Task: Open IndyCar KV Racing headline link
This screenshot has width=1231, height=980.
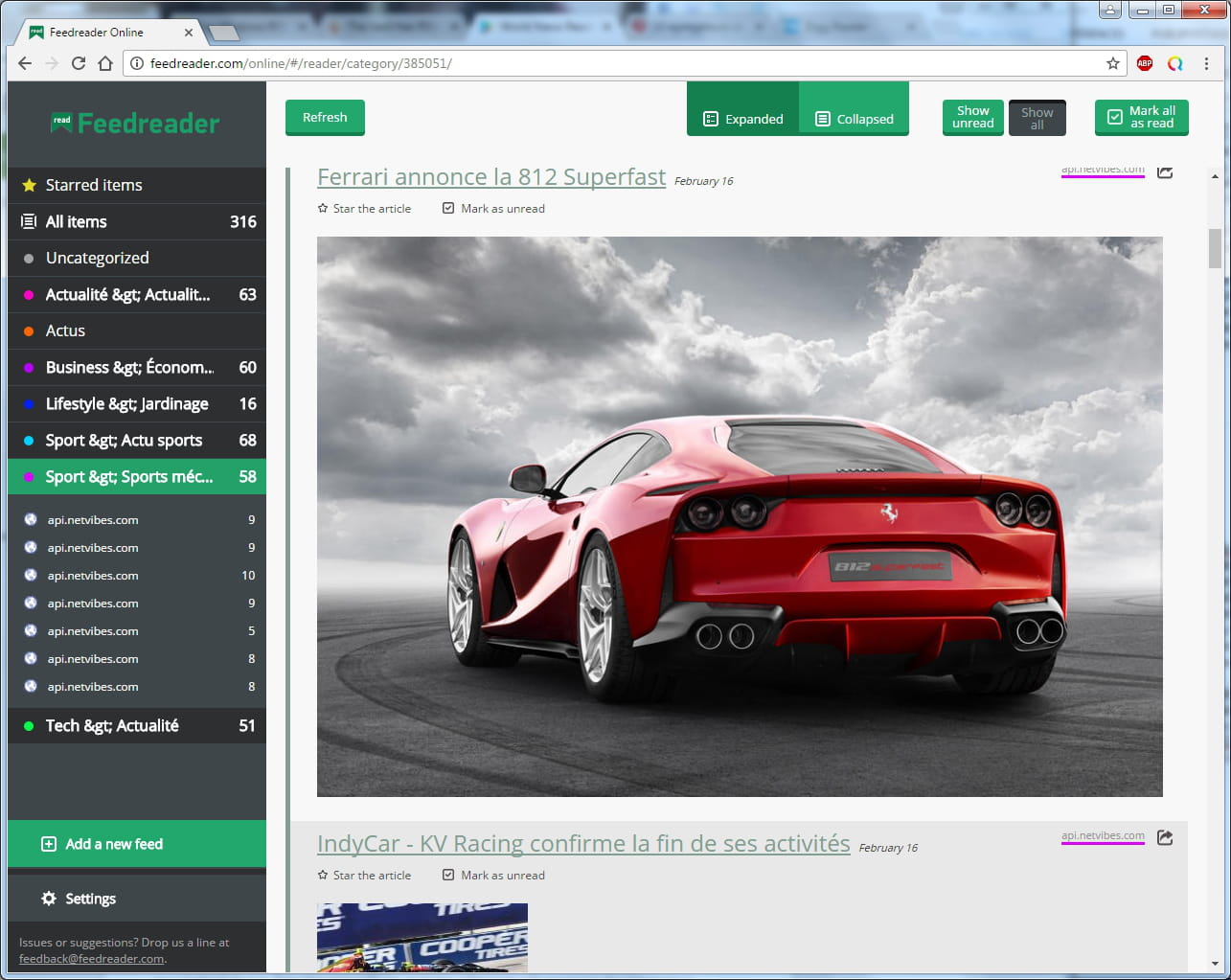Action: click(x=583, y=844)
